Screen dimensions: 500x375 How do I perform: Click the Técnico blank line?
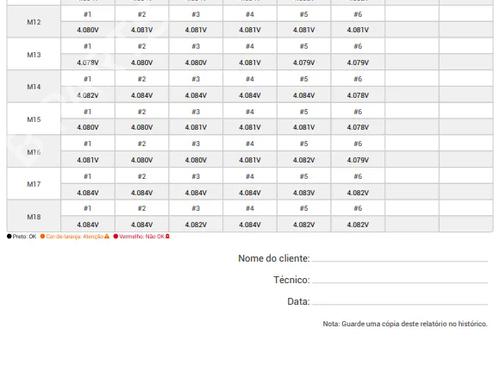coord(400,283)
